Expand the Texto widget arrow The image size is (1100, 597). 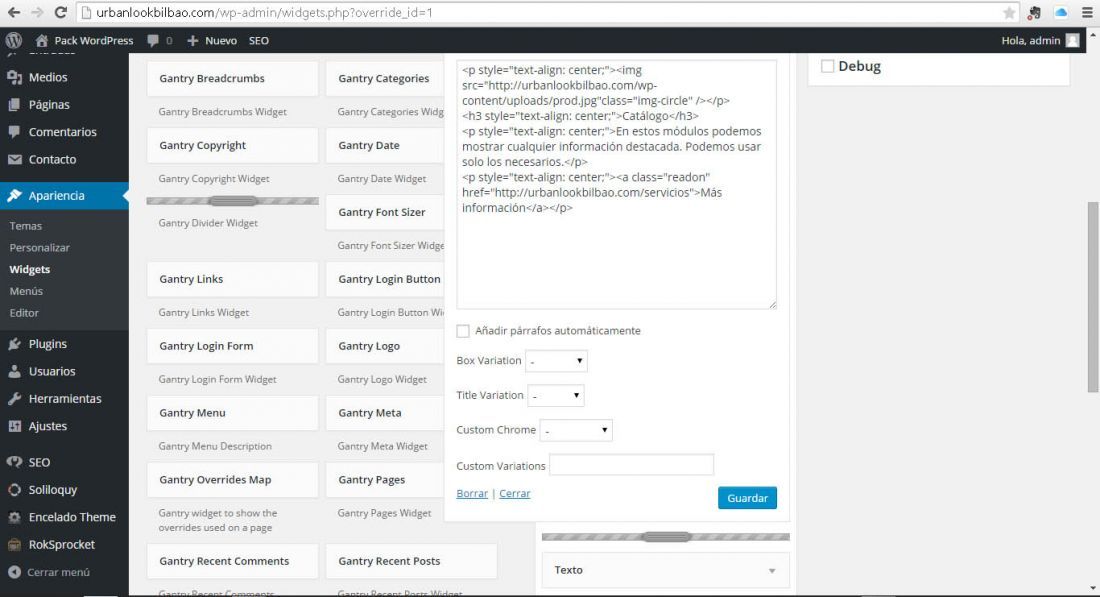pyautogui.click(x=772, y=571)
